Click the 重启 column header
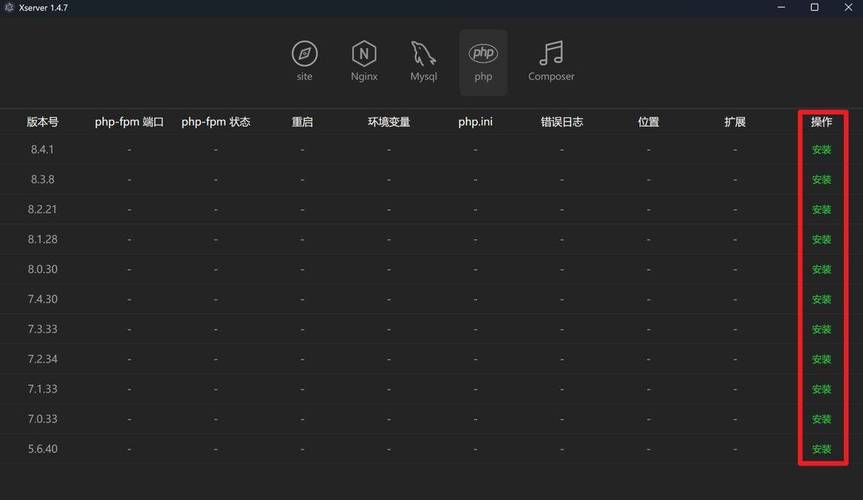Screen dimensions: 863x500 [x=302, y=122]
